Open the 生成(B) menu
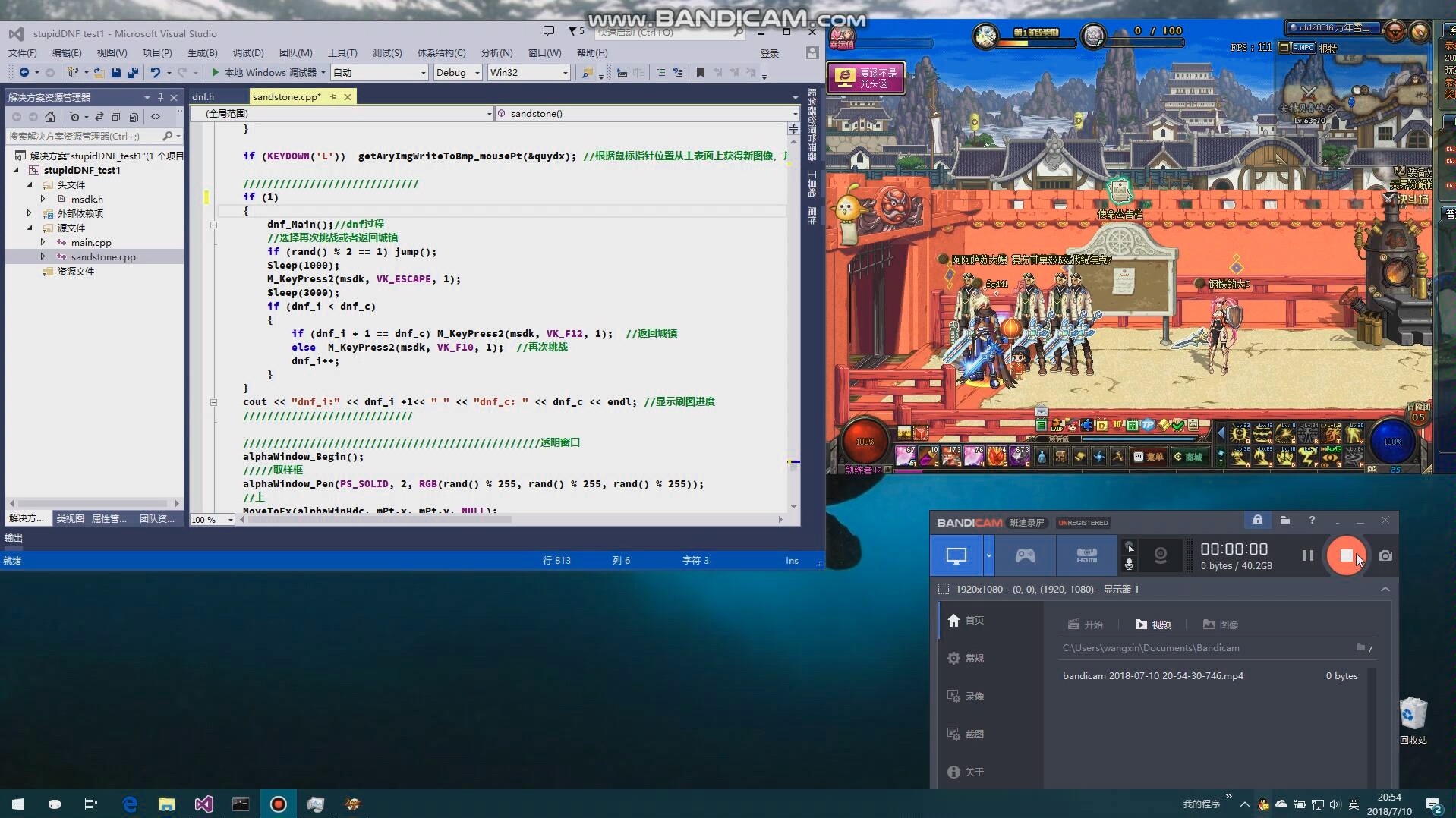 [202, 52]
